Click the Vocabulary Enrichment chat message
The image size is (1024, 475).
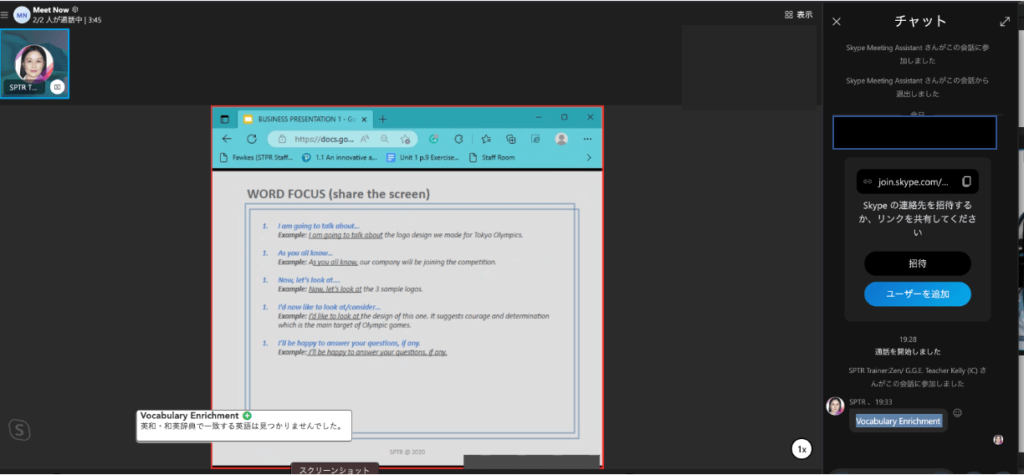pos(898,421)
